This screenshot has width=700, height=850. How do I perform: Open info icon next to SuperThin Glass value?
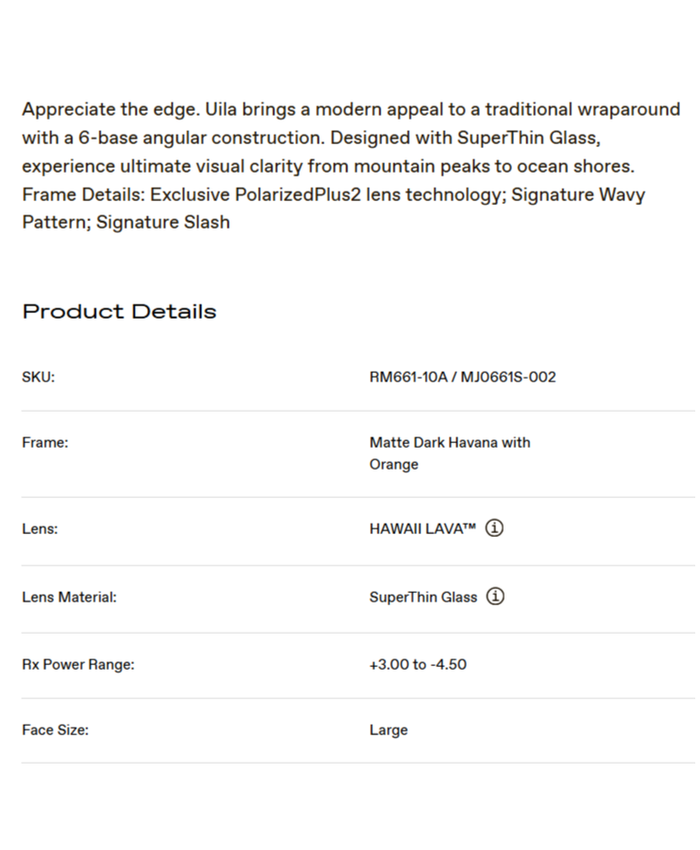tap(495, 596)
